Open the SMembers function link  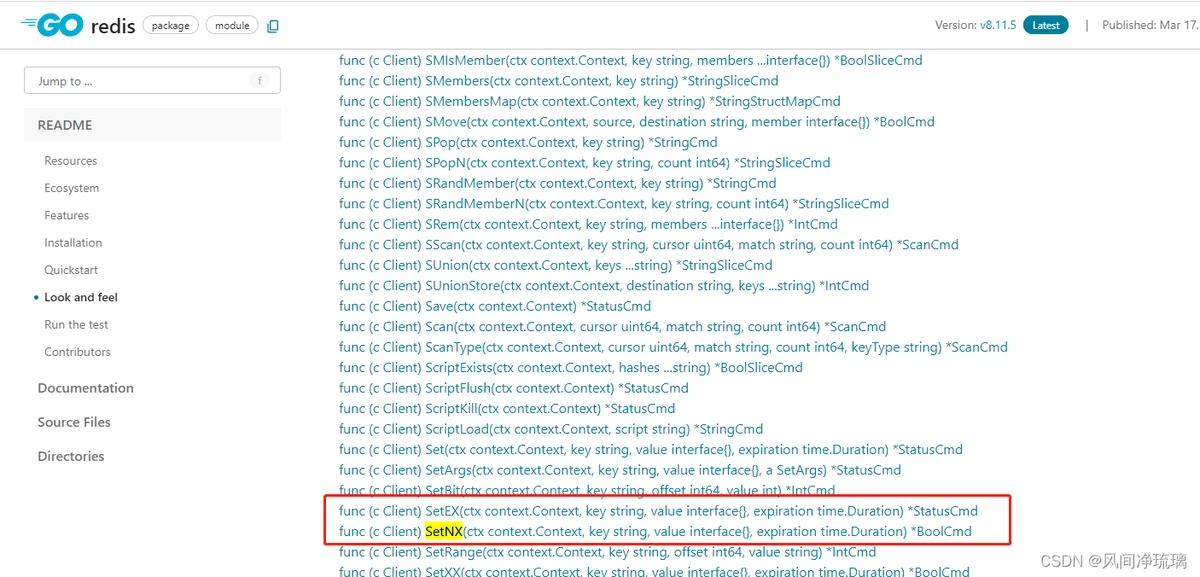pos(558,80)
